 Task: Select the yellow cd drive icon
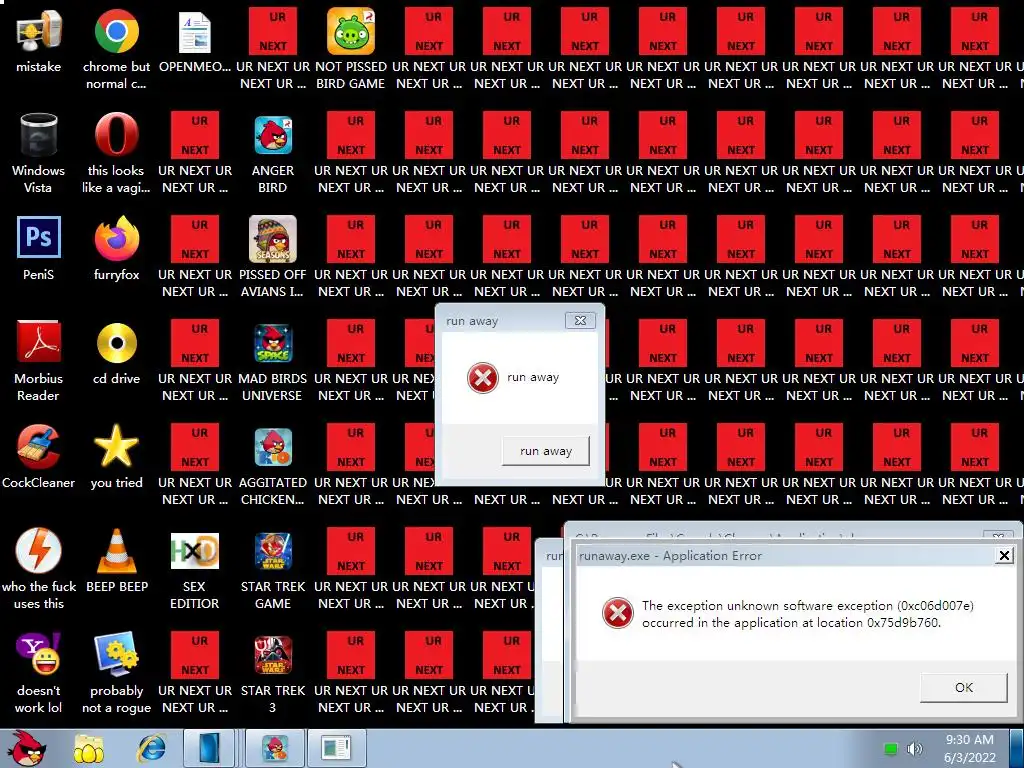point(116,343)
